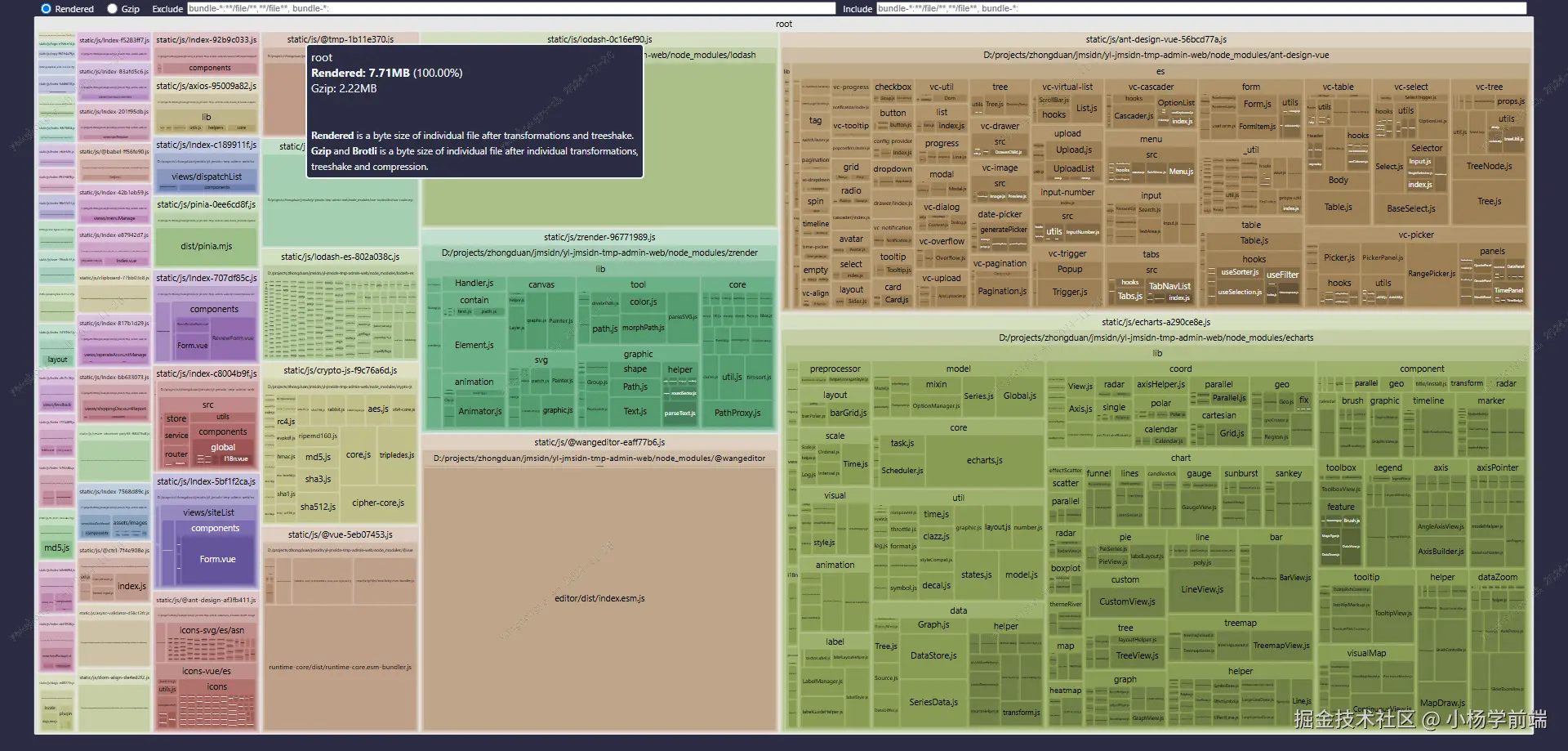Screen dimensions: 1568x751
Task: Select the cipher-core.js block
Action: pos(378,503)
